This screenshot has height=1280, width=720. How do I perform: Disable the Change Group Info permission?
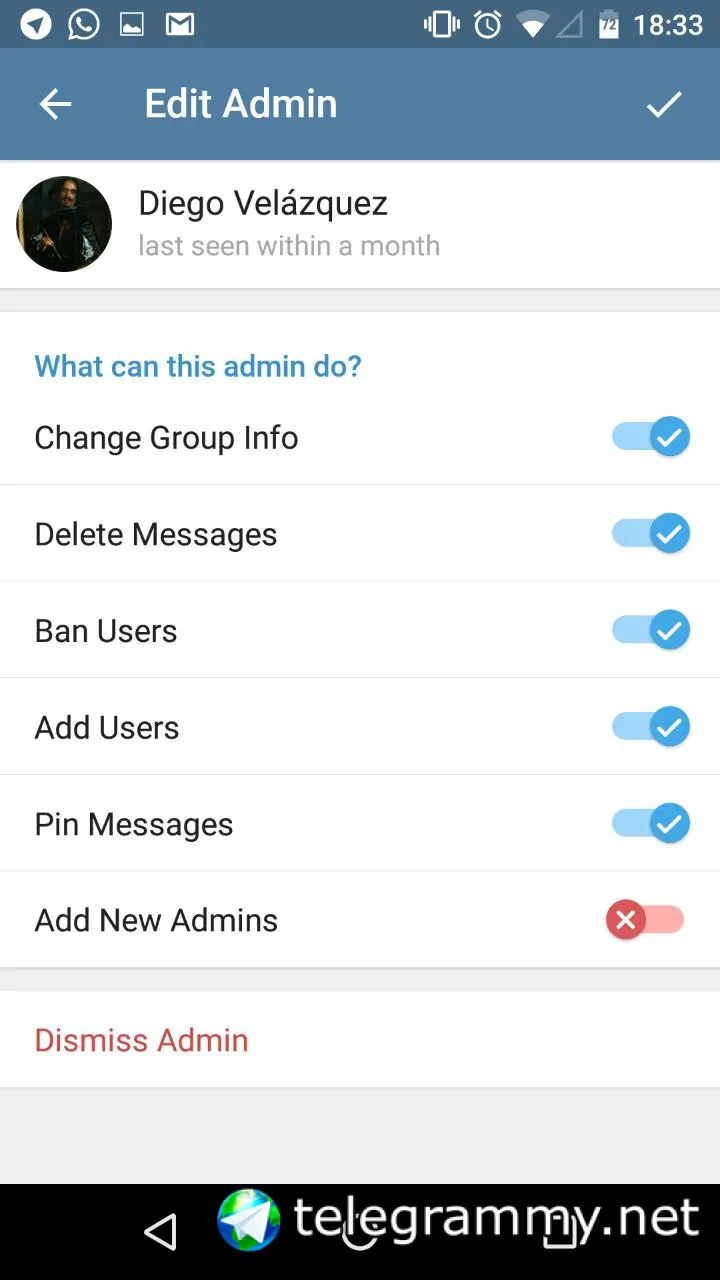coord(651,437)
